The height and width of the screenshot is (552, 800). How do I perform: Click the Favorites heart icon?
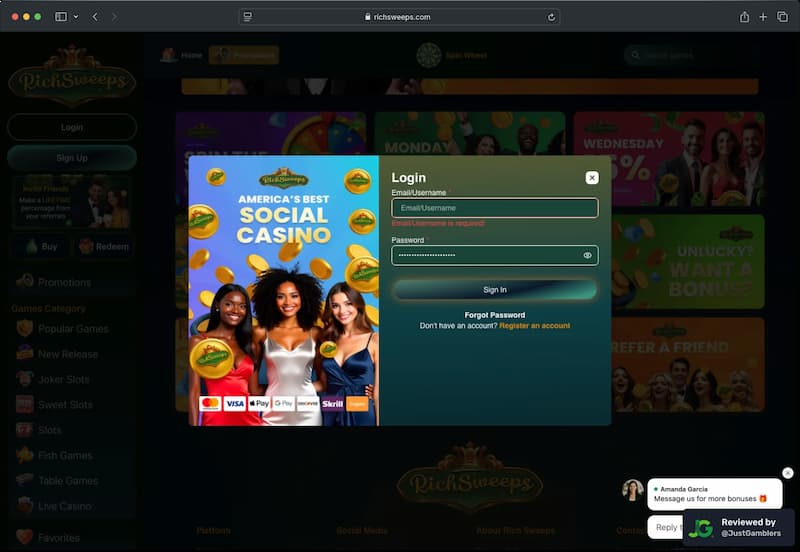[x=24, y=537]
